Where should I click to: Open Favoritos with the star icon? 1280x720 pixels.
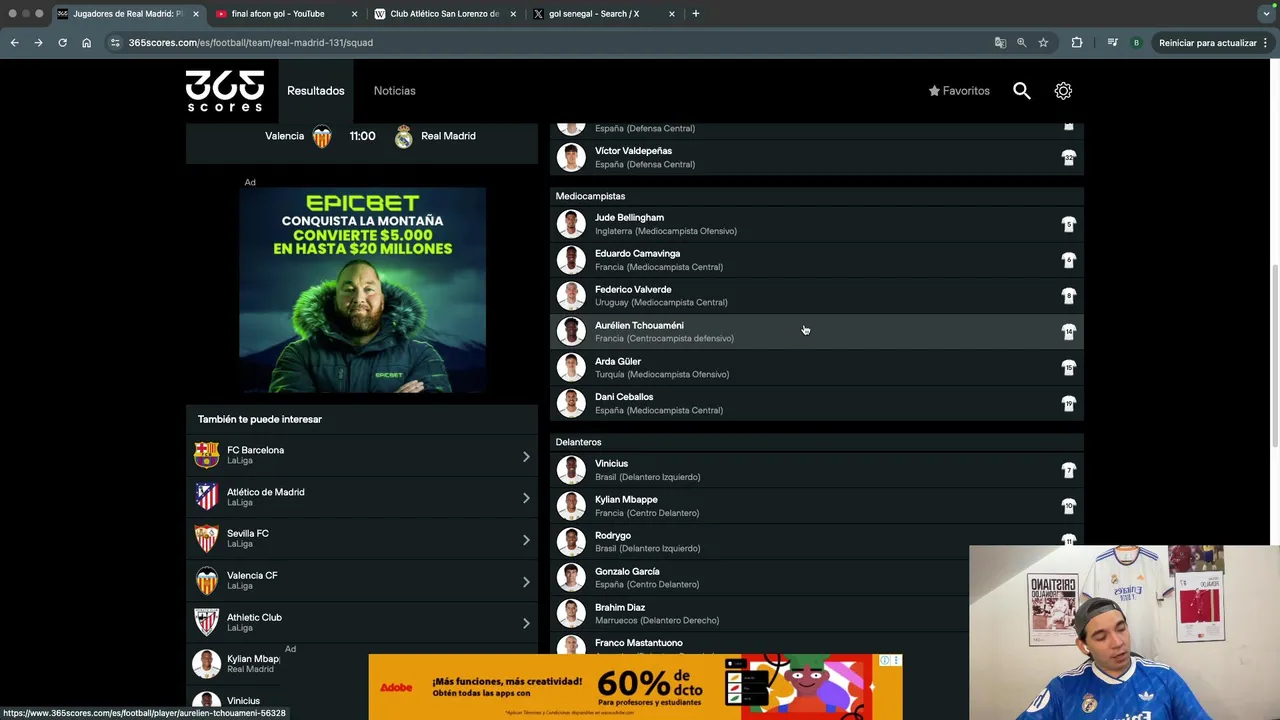(x=959, y=91)
